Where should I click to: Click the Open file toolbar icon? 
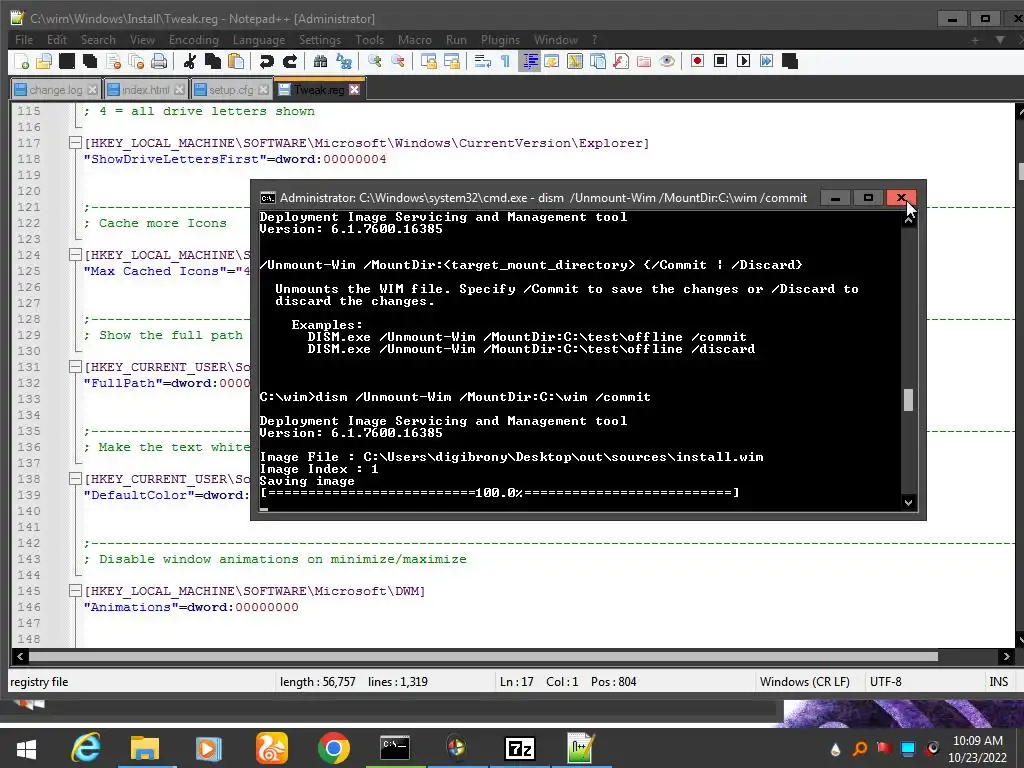click(x=44, y=61)
